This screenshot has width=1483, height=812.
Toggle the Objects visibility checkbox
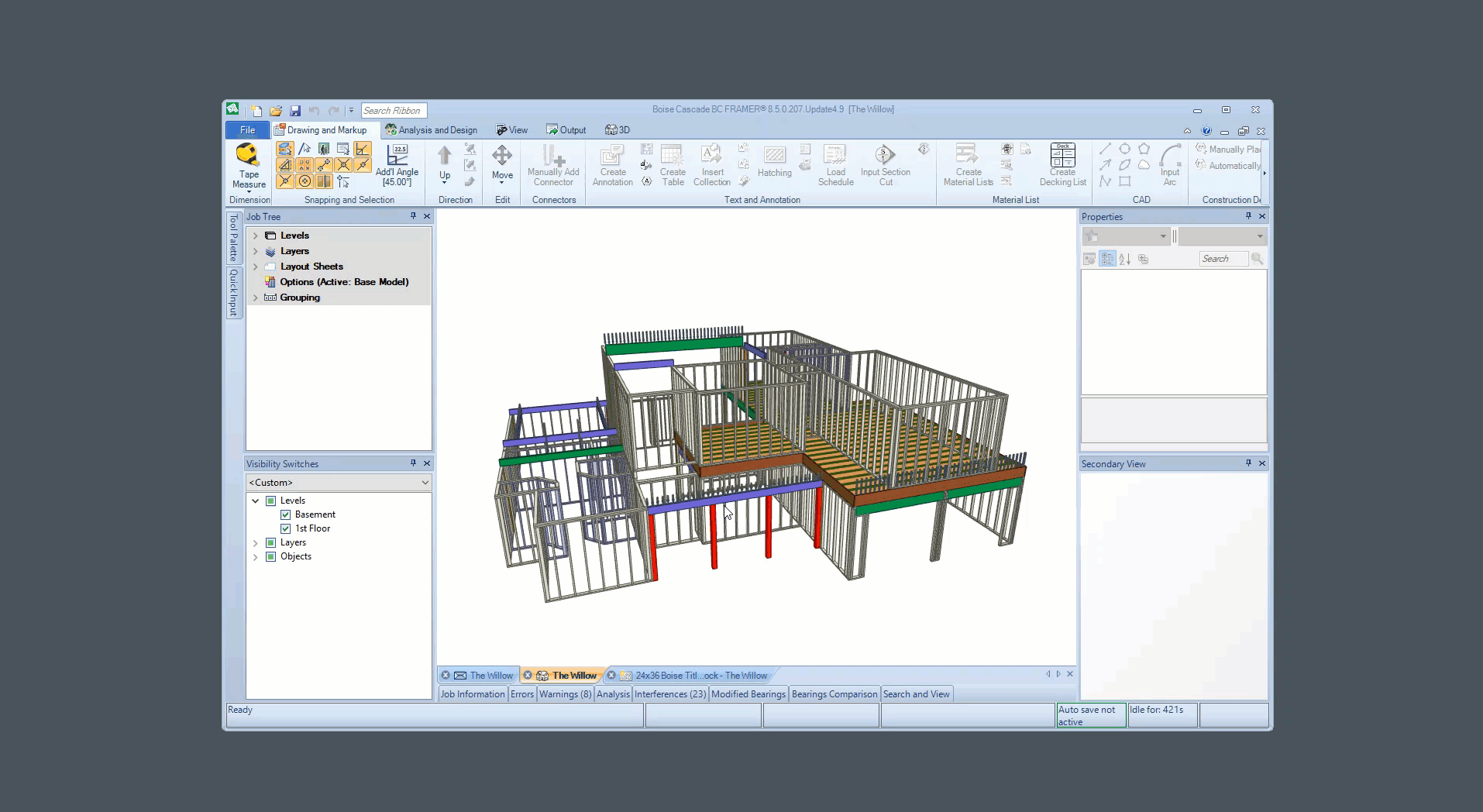271,556
